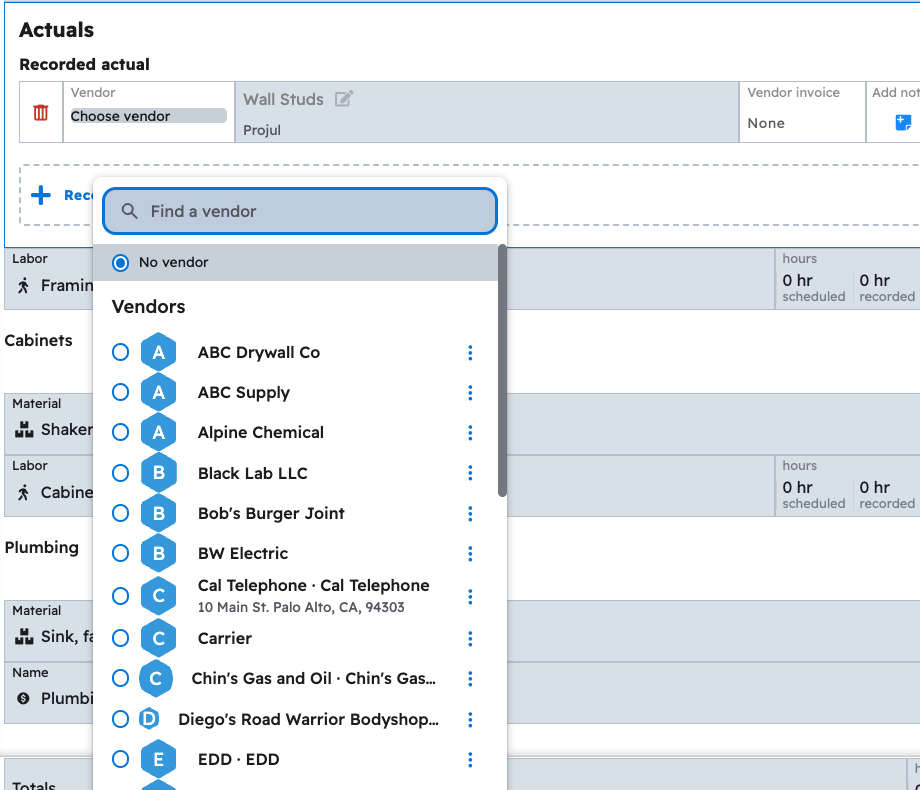The height and width of the screenshot is (790, 920).
Task: Click the ABC Supply vendor name
Action: (x=243, y=393)
